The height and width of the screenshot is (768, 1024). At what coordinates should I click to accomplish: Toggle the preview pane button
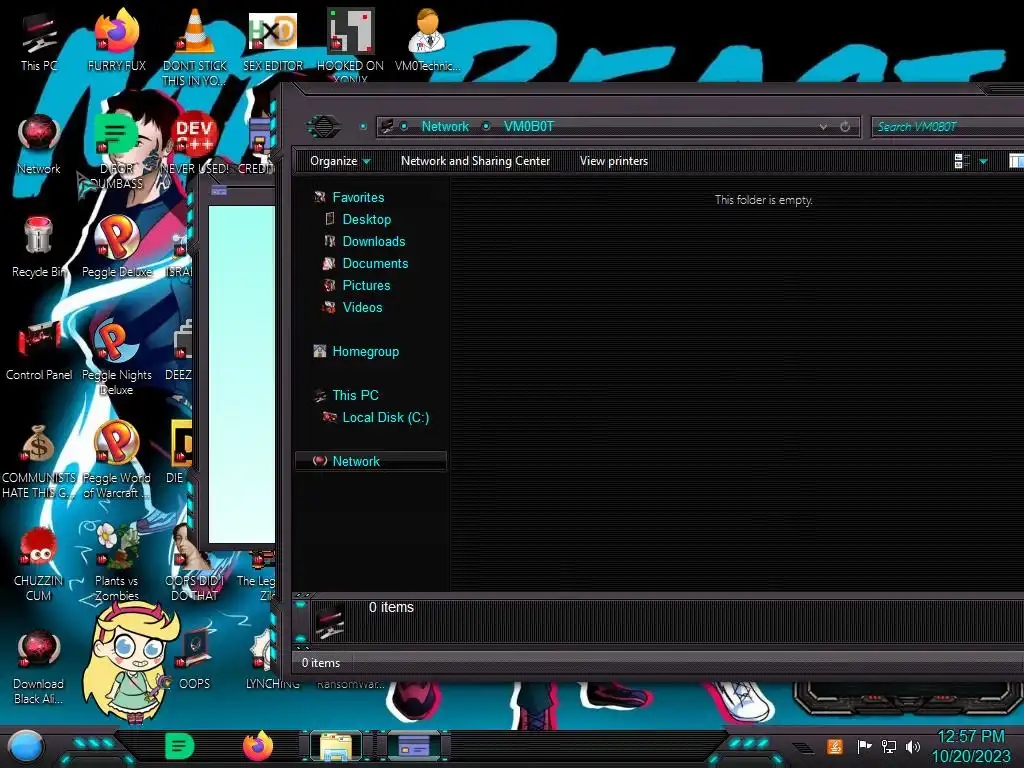[x=1016, y=161]
